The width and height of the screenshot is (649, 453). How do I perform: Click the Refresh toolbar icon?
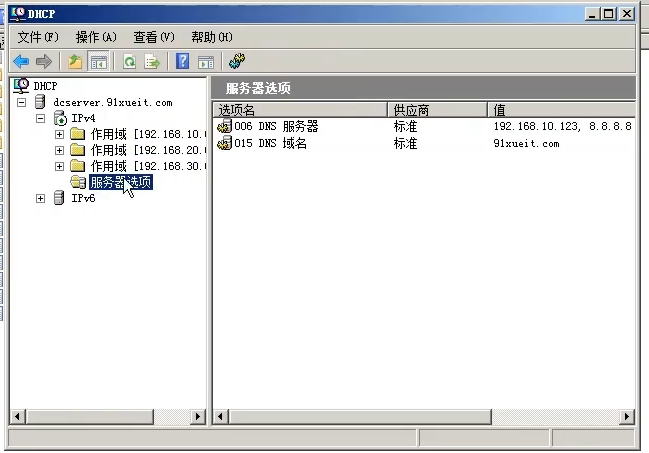click(129, 62)
